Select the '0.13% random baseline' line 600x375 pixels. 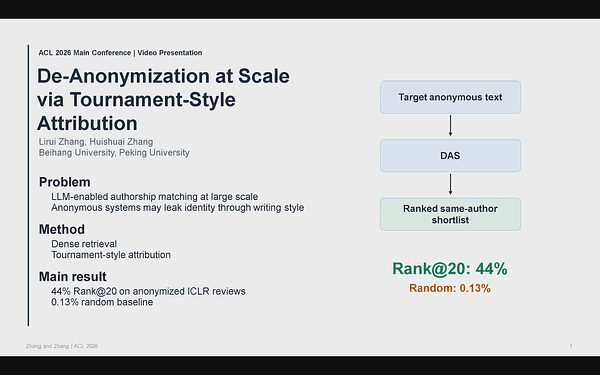(102, 302)
